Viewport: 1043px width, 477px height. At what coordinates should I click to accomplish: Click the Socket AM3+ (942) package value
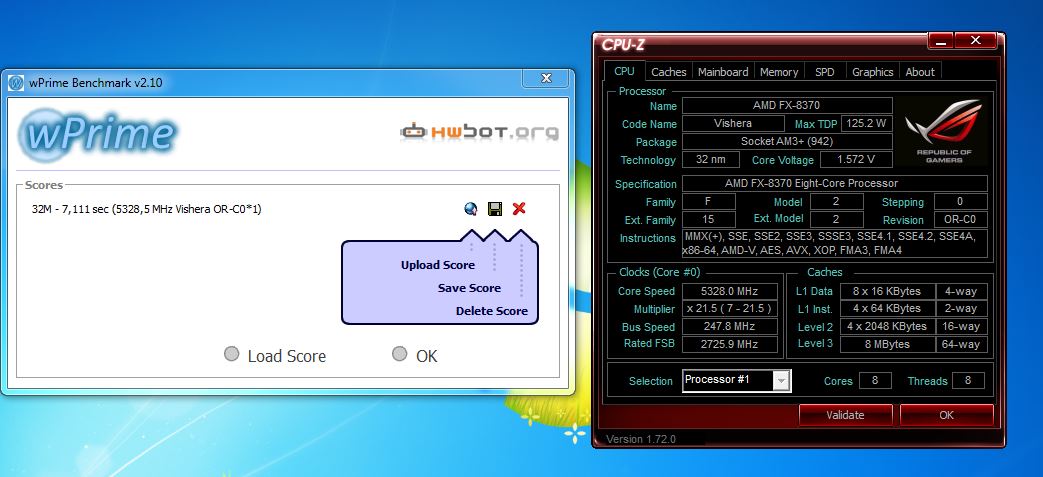pyautogui.click(x=787, y=142)
